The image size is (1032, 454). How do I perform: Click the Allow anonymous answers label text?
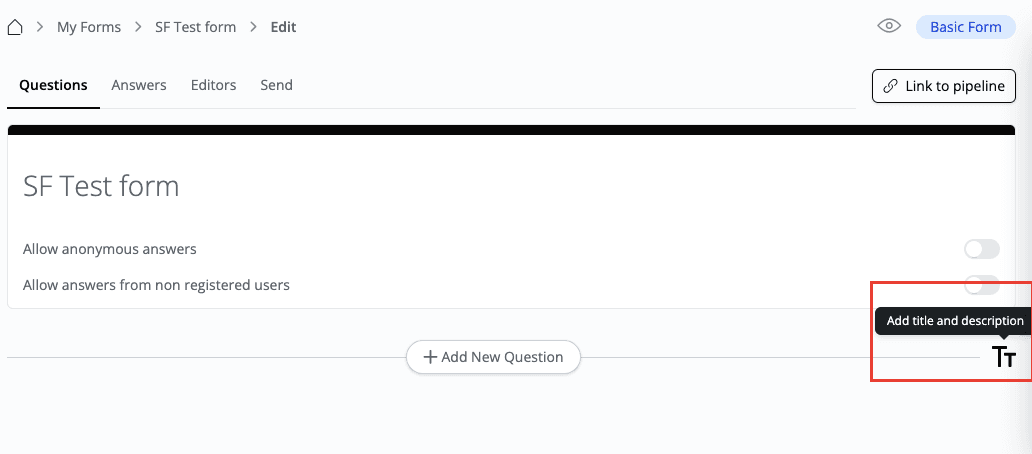pyautogui.click(x=110, y=249)
